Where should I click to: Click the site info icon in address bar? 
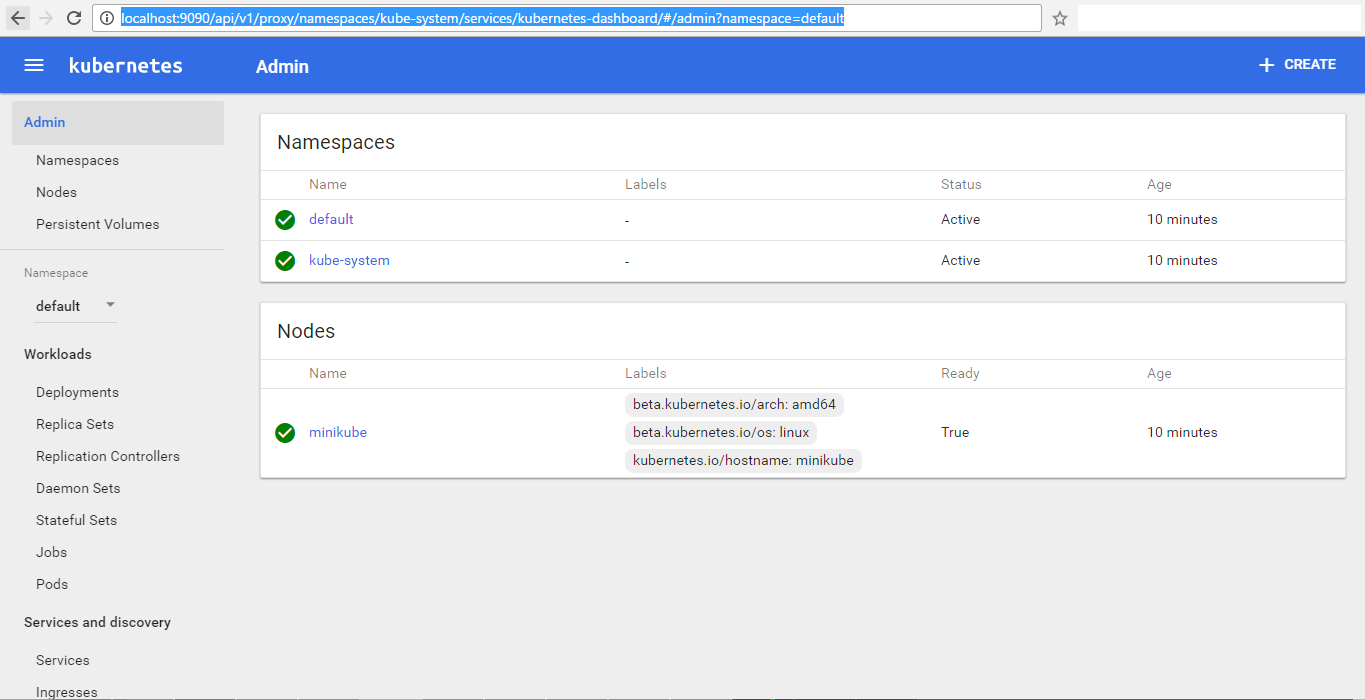click(x=107, y=18)
